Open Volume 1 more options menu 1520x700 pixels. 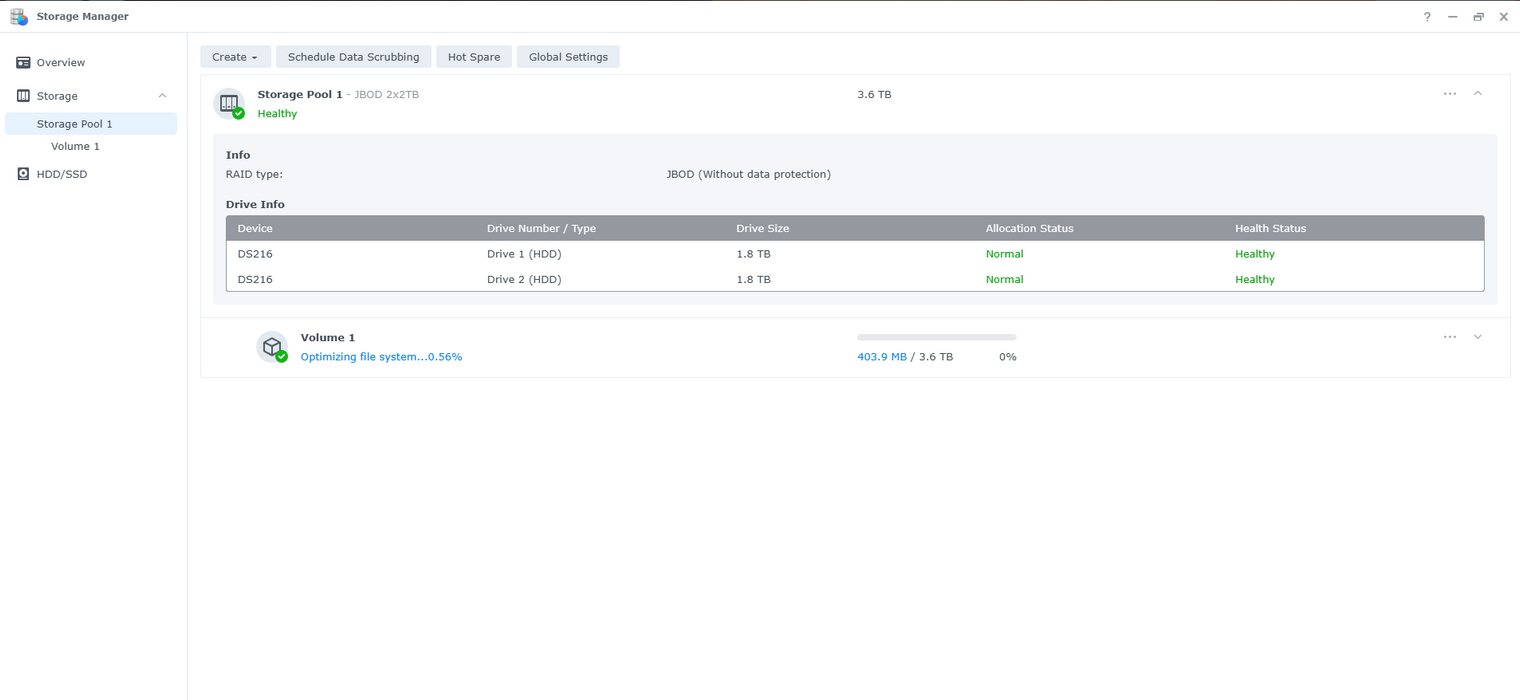1450,337
